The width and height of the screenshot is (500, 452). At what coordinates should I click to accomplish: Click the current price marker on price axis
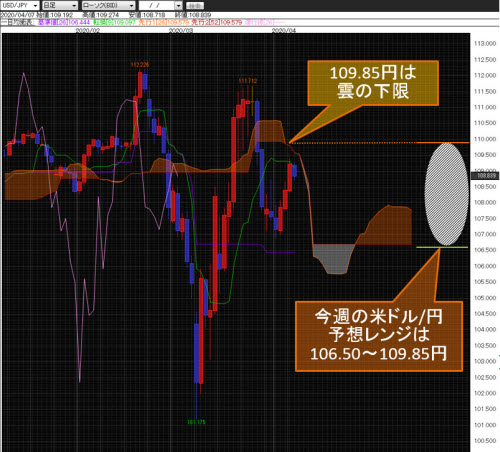(485, 175)
